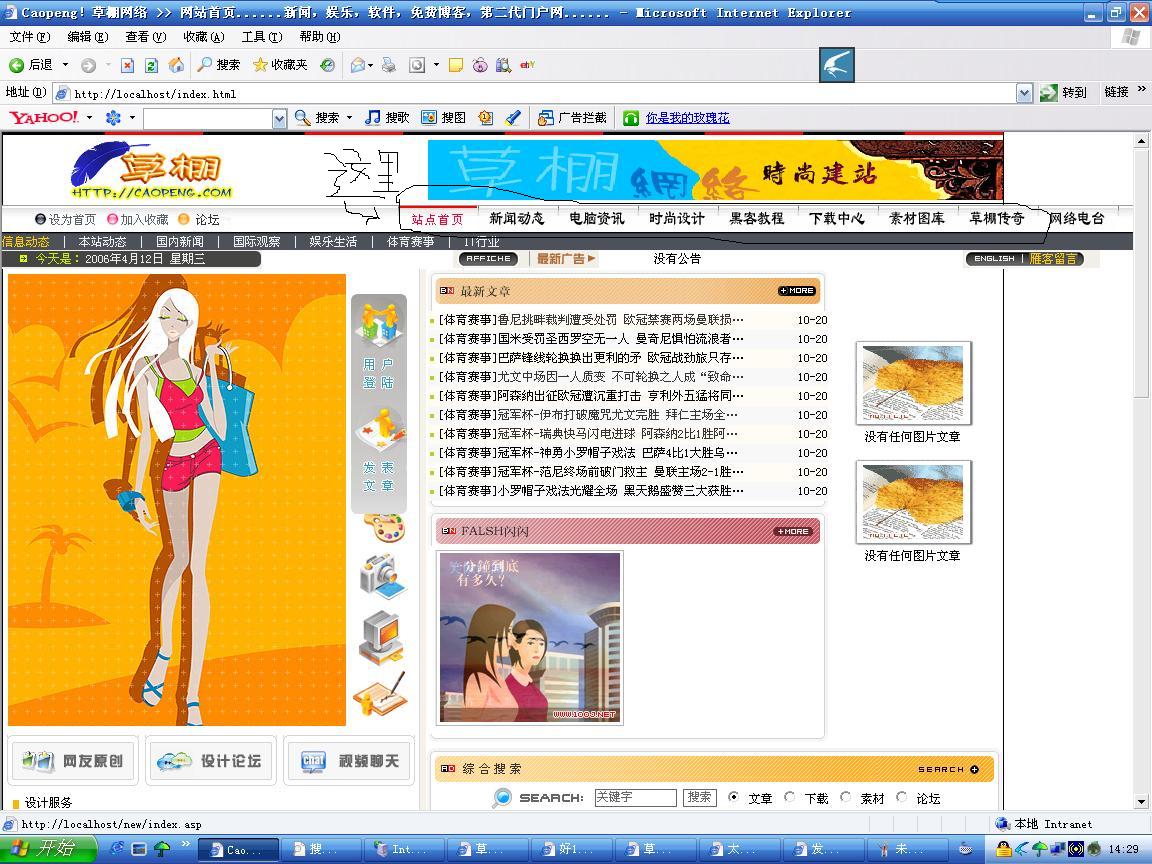Click the taskbar clock 14:29
This screenshot has width=1152, height=864.
click(1123, 849)
